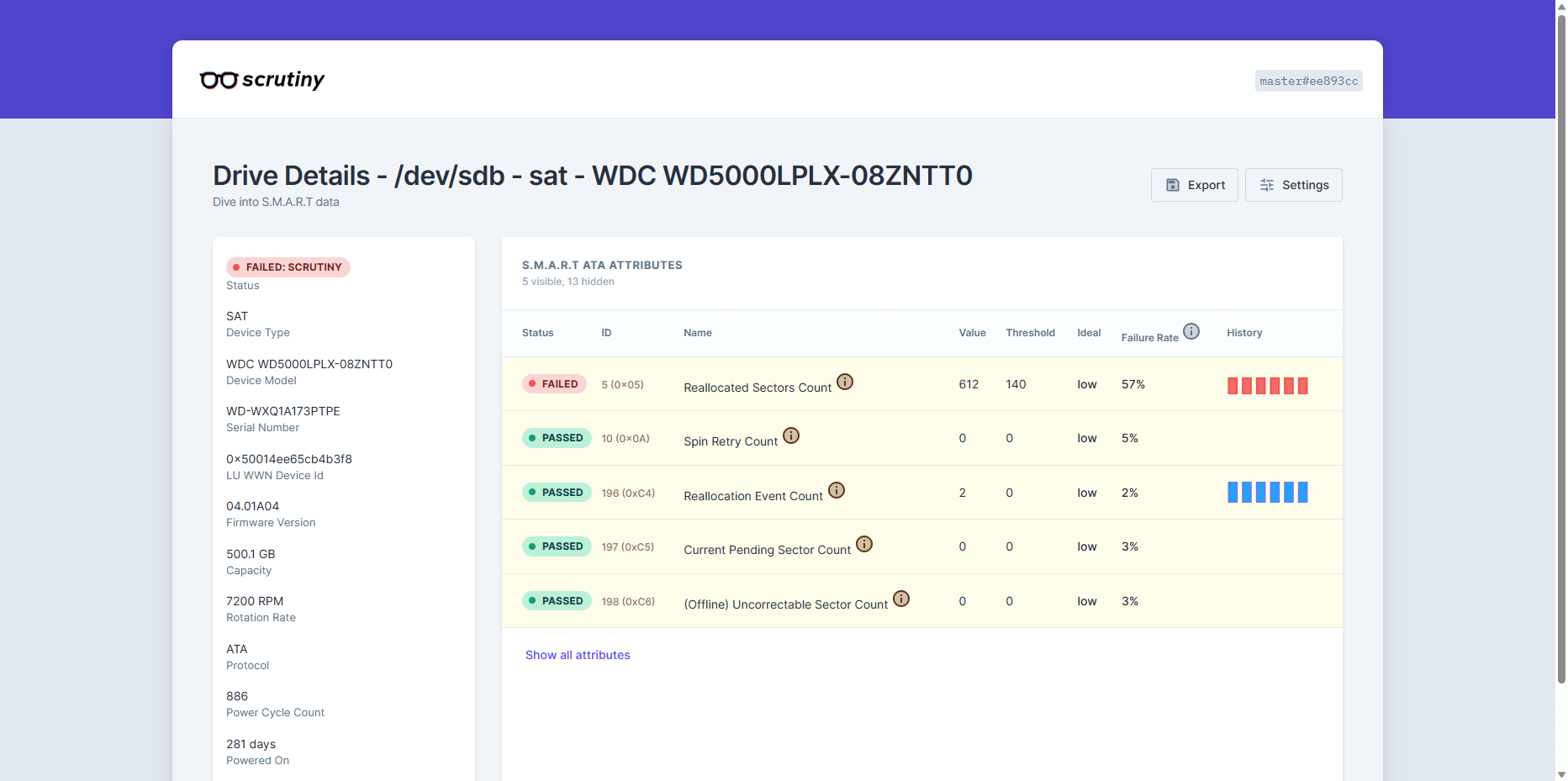1568x781 pixels.
Task: Click Reallocation Event Count info icon
Action: [x=837, y=490]
